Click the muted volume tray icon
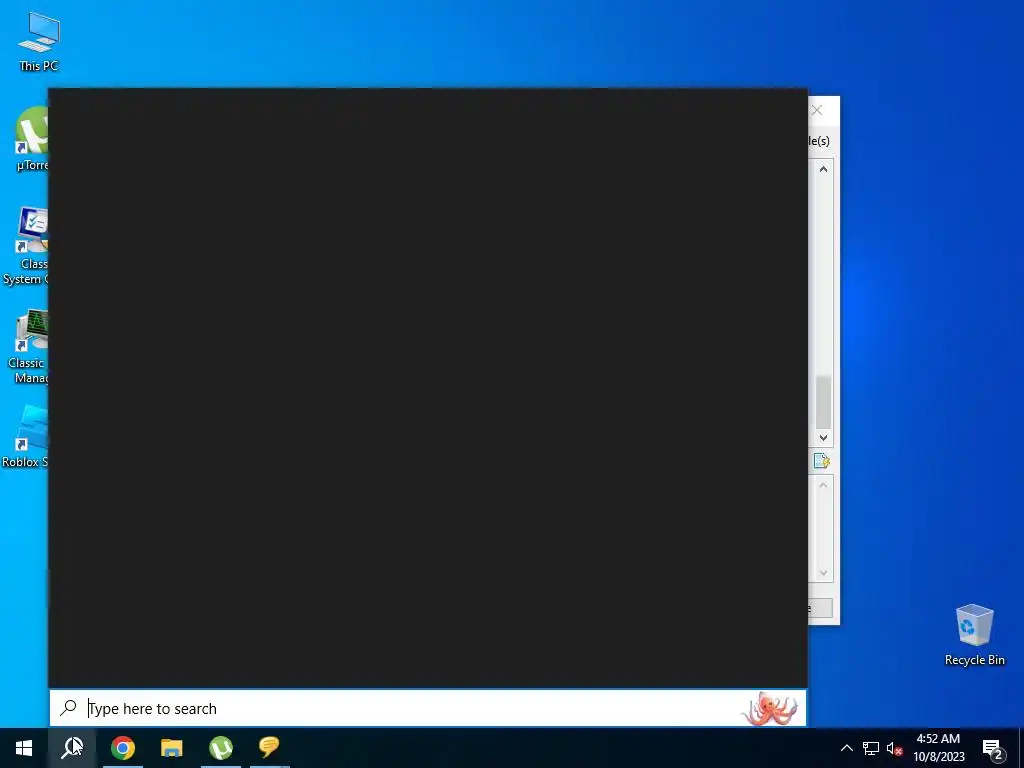 tap(894, 748)
